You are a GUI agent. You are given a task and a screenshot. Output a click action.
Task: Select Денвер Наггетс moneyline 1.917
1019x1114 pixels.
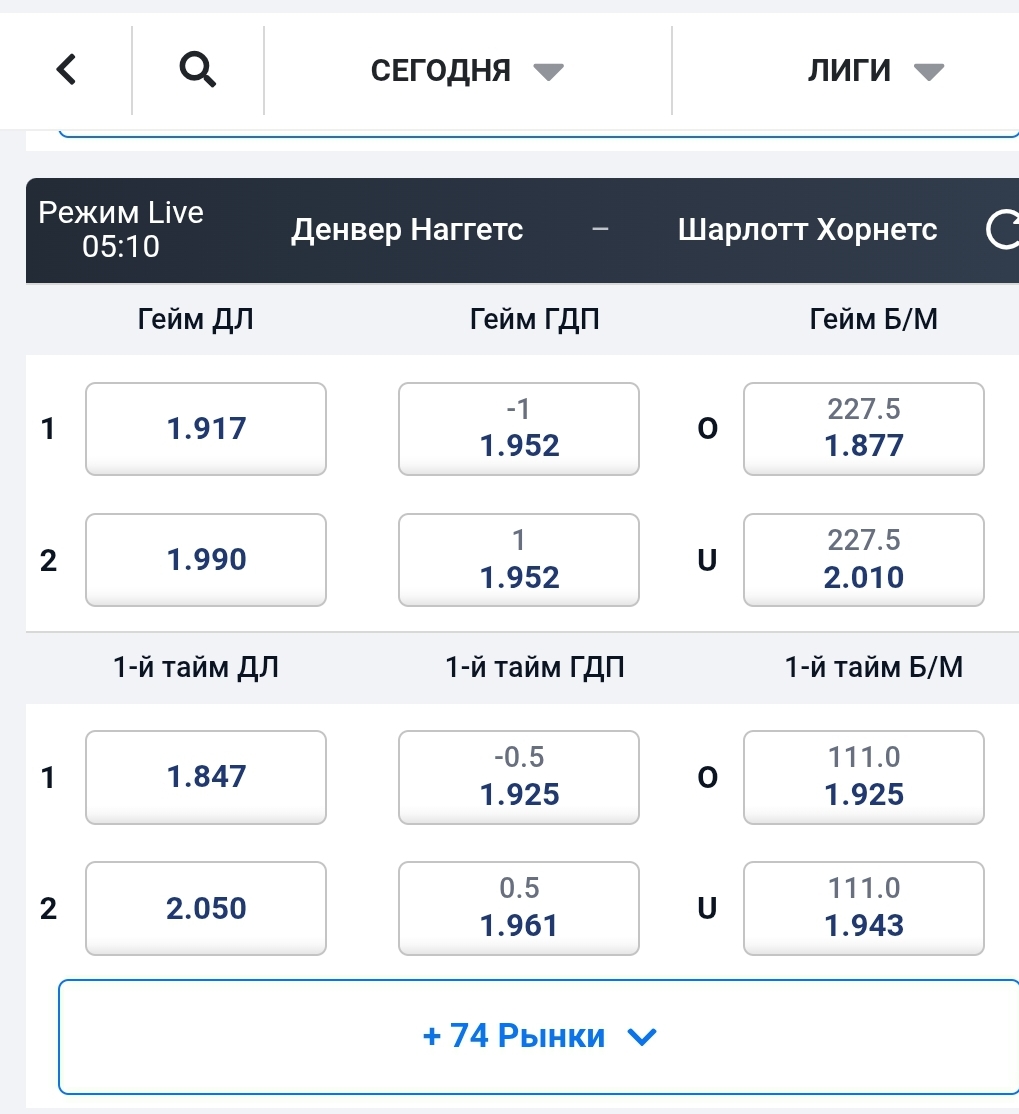pos(206,429)
